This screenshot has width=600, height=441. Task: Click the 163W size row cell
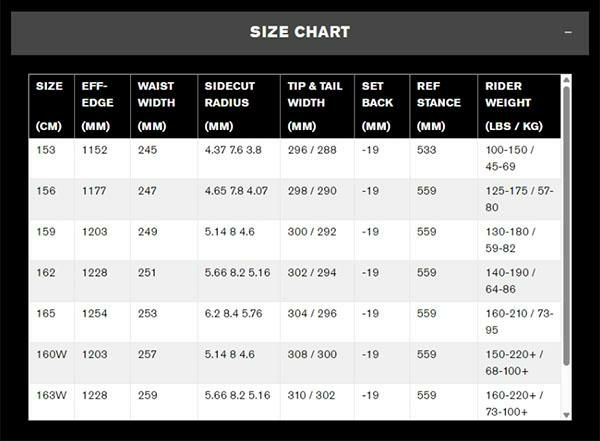[x=52, y=395]
